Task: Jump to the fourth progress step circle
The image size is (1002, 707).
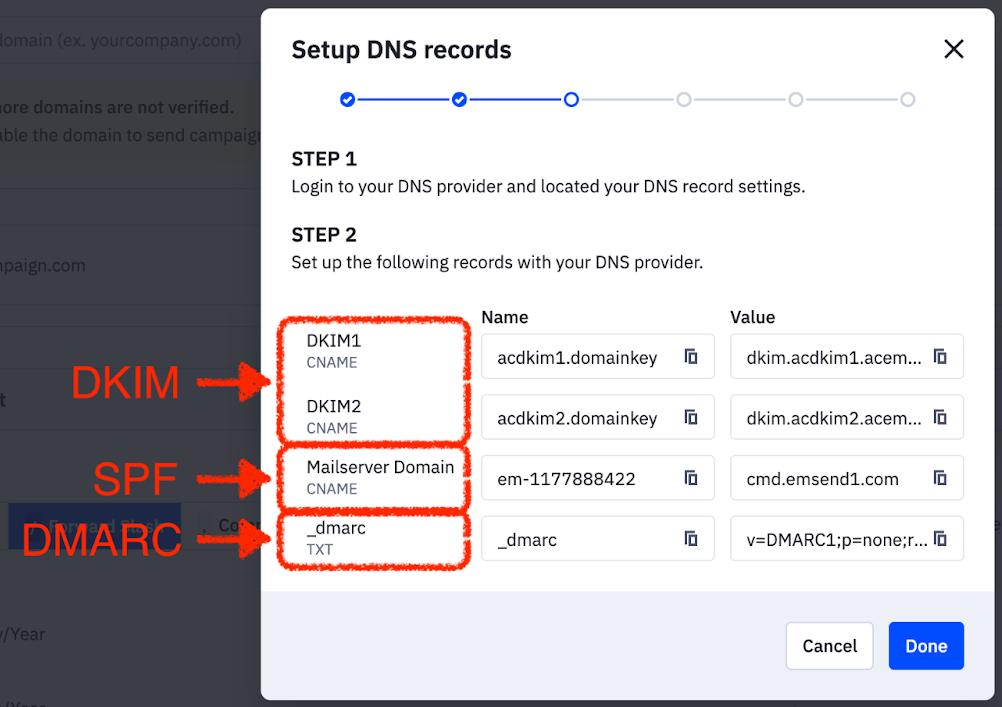Action: (683, 100)
